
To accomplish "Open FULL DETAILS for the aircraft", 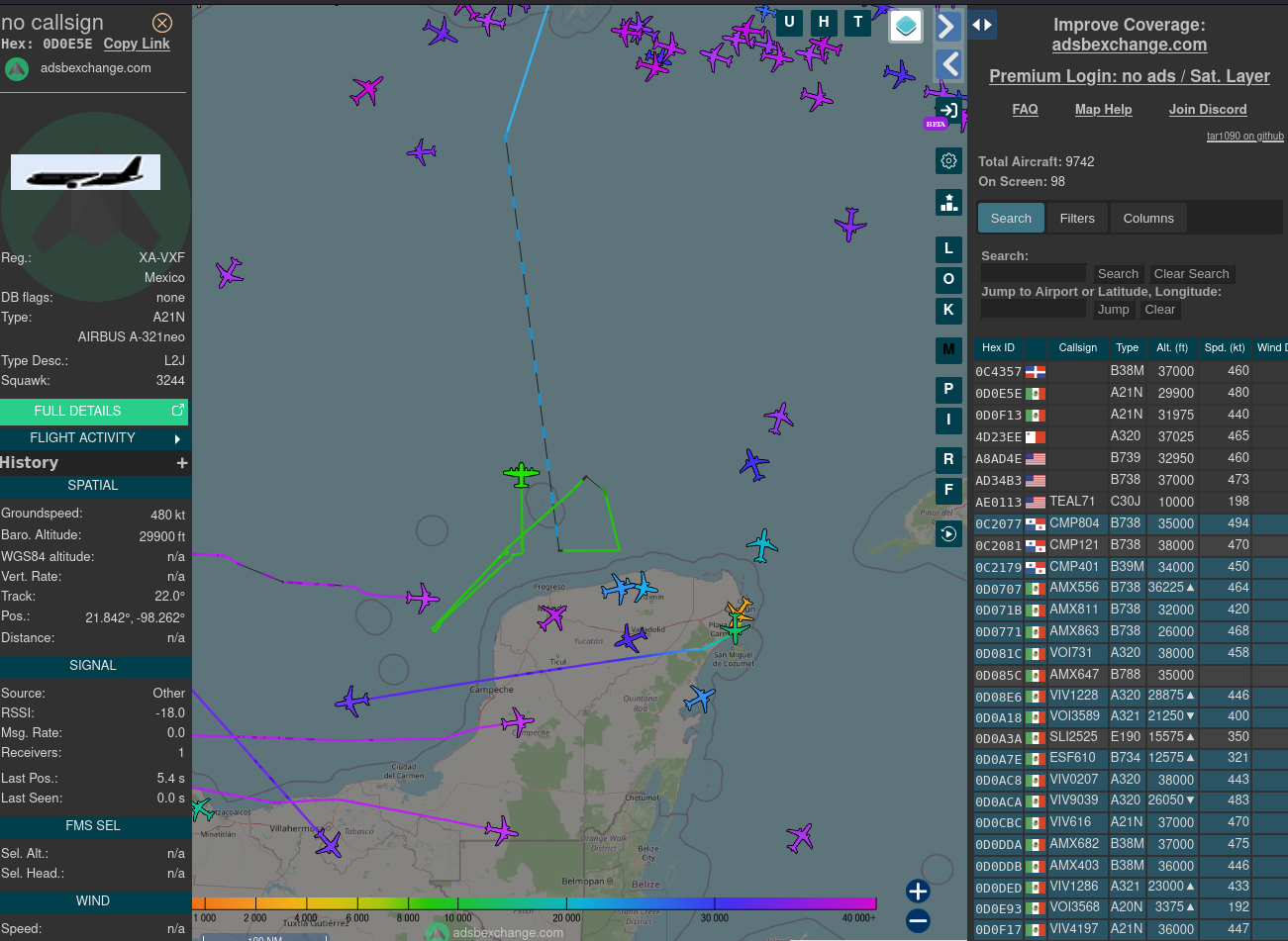I will [x=94, y=412].
